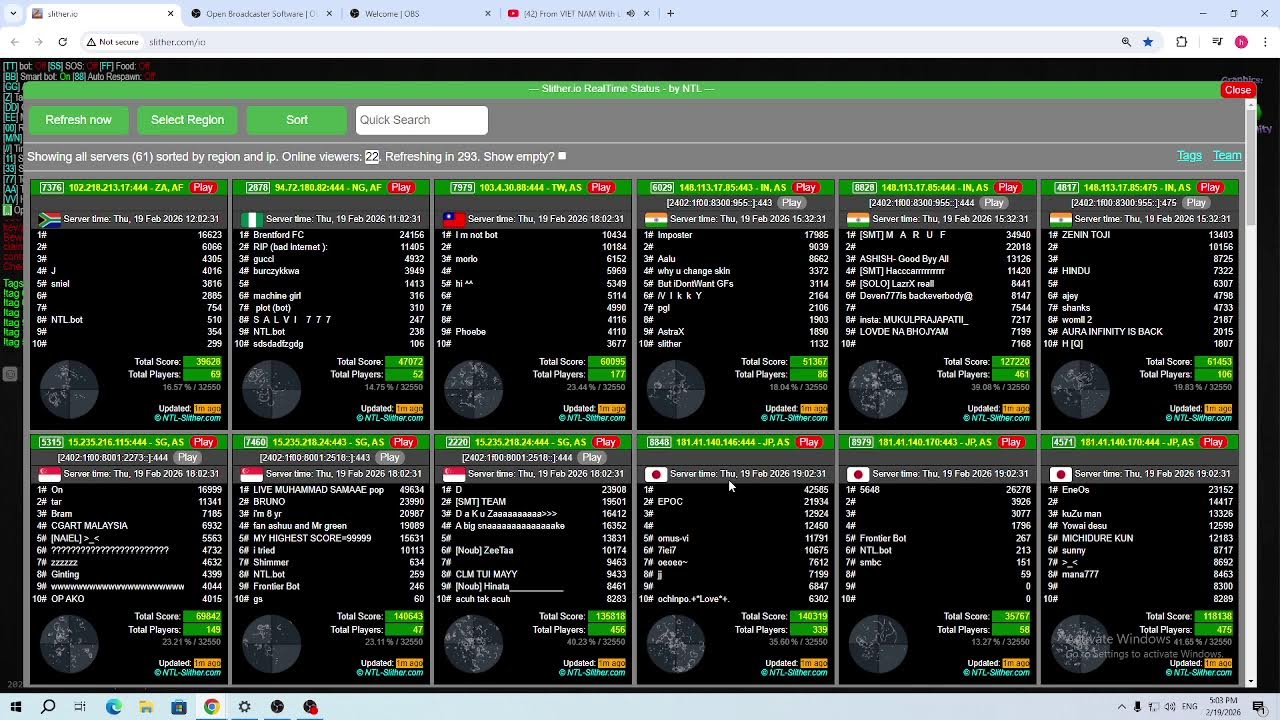The width and height of the screenshot is (1280, 720).
Task: Open the Select Region button
Action: tap(187, 120)
